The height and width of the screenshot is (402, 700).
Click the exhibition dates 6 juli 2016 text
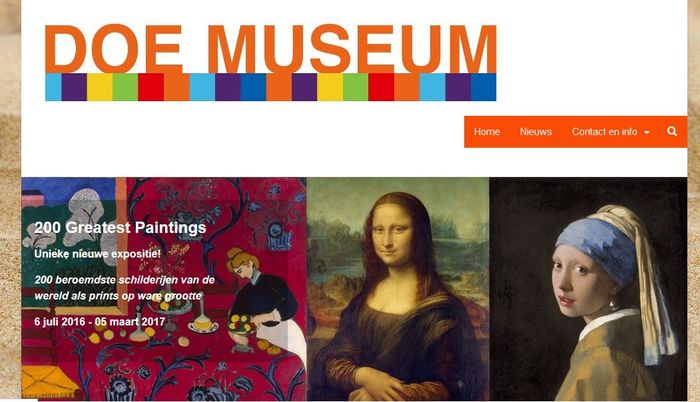click(100, 322)
